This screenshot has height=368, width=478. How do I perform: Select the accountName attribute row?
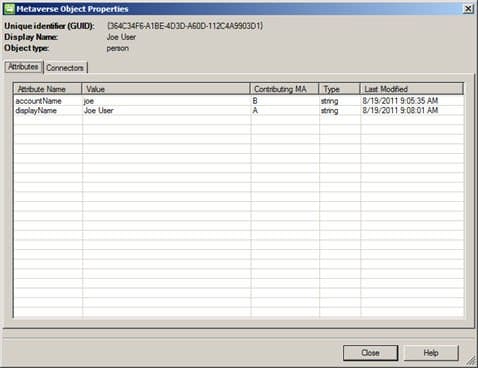point(239,101)
